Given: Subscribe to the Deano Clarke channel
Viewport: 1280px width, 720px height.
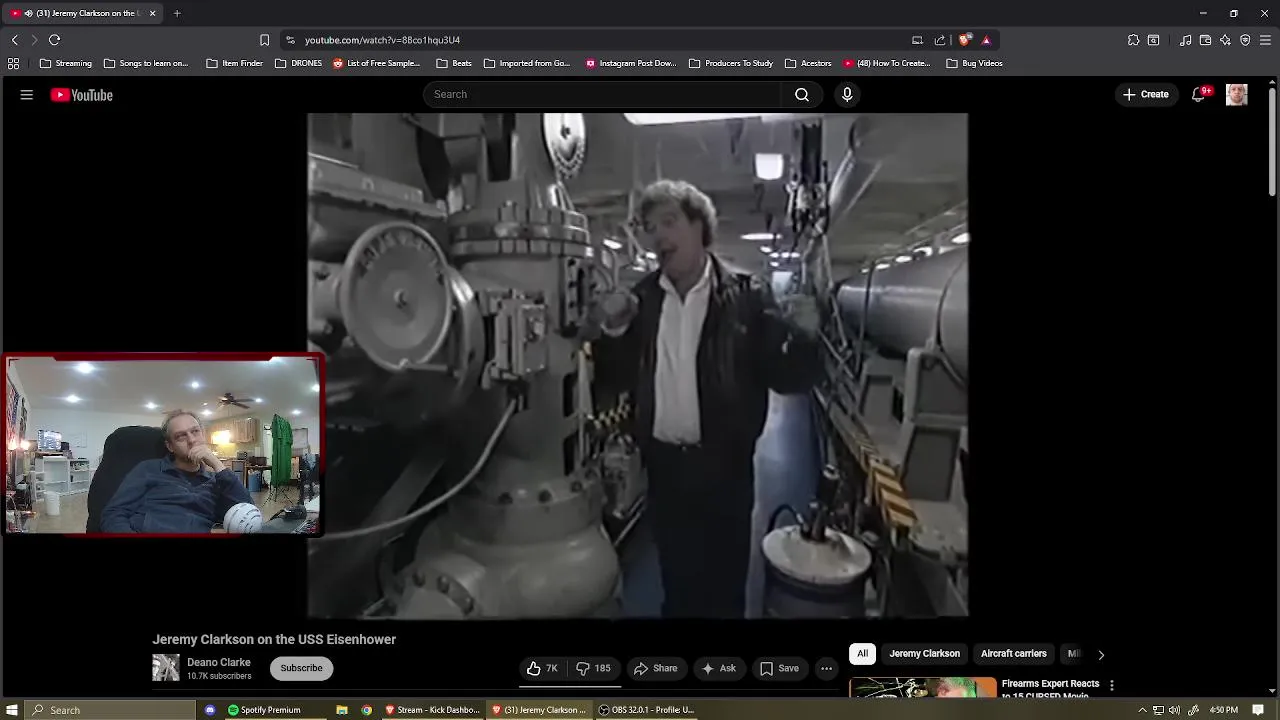Looking at the screenshot, I should coord(301,668).
